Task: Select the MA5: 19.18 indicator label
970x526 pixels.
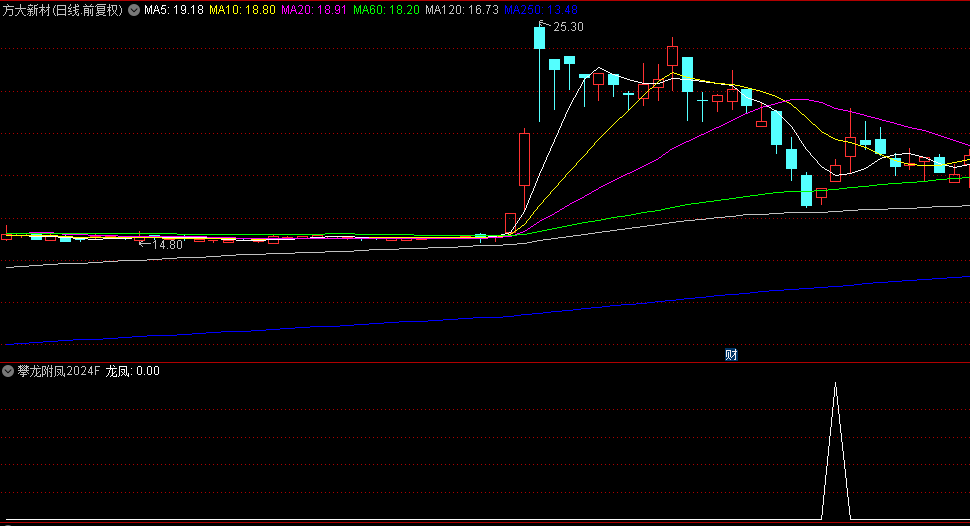Action: (174, 10)
